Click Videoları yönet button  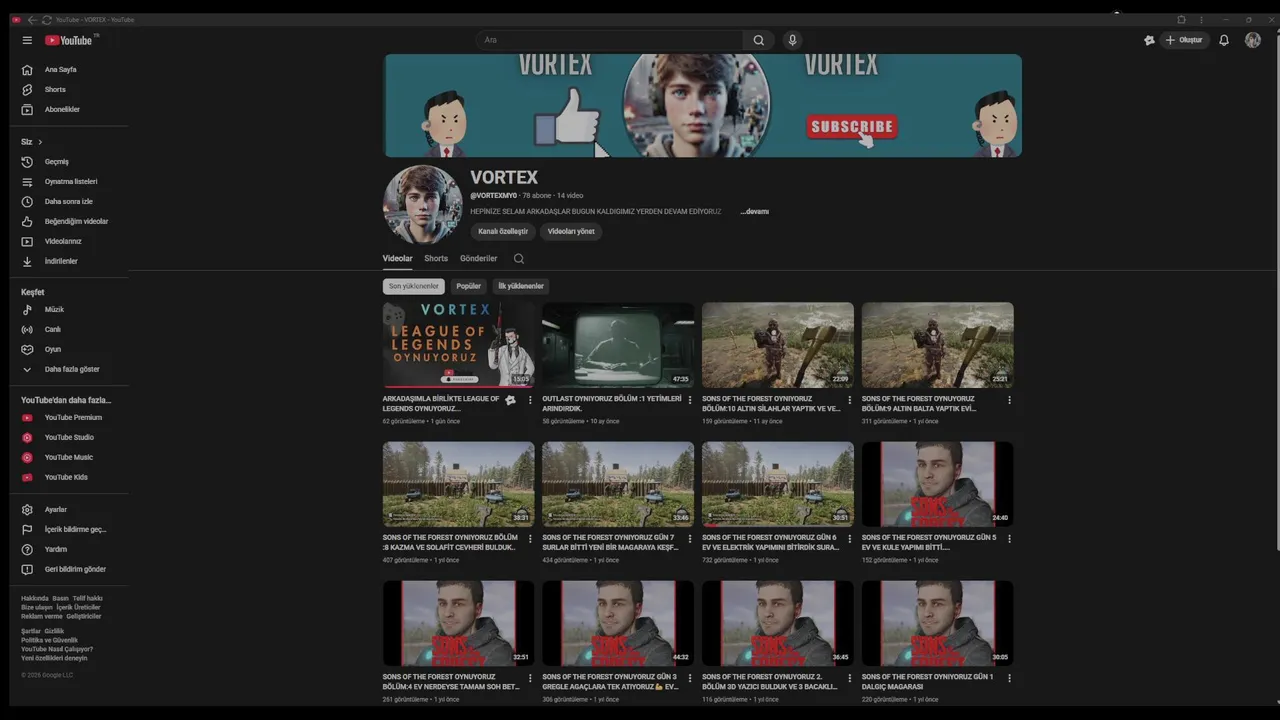(571, 232)
